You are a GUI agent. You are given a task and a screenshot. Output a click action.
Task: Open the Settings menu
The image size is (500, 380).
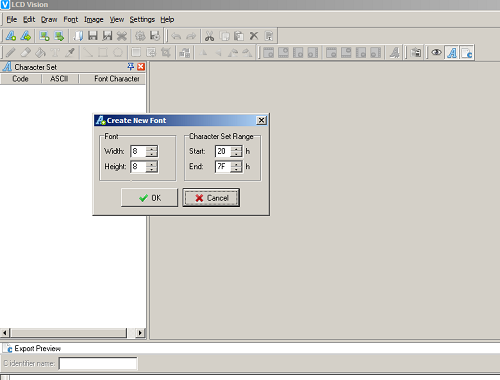[142, 19]
